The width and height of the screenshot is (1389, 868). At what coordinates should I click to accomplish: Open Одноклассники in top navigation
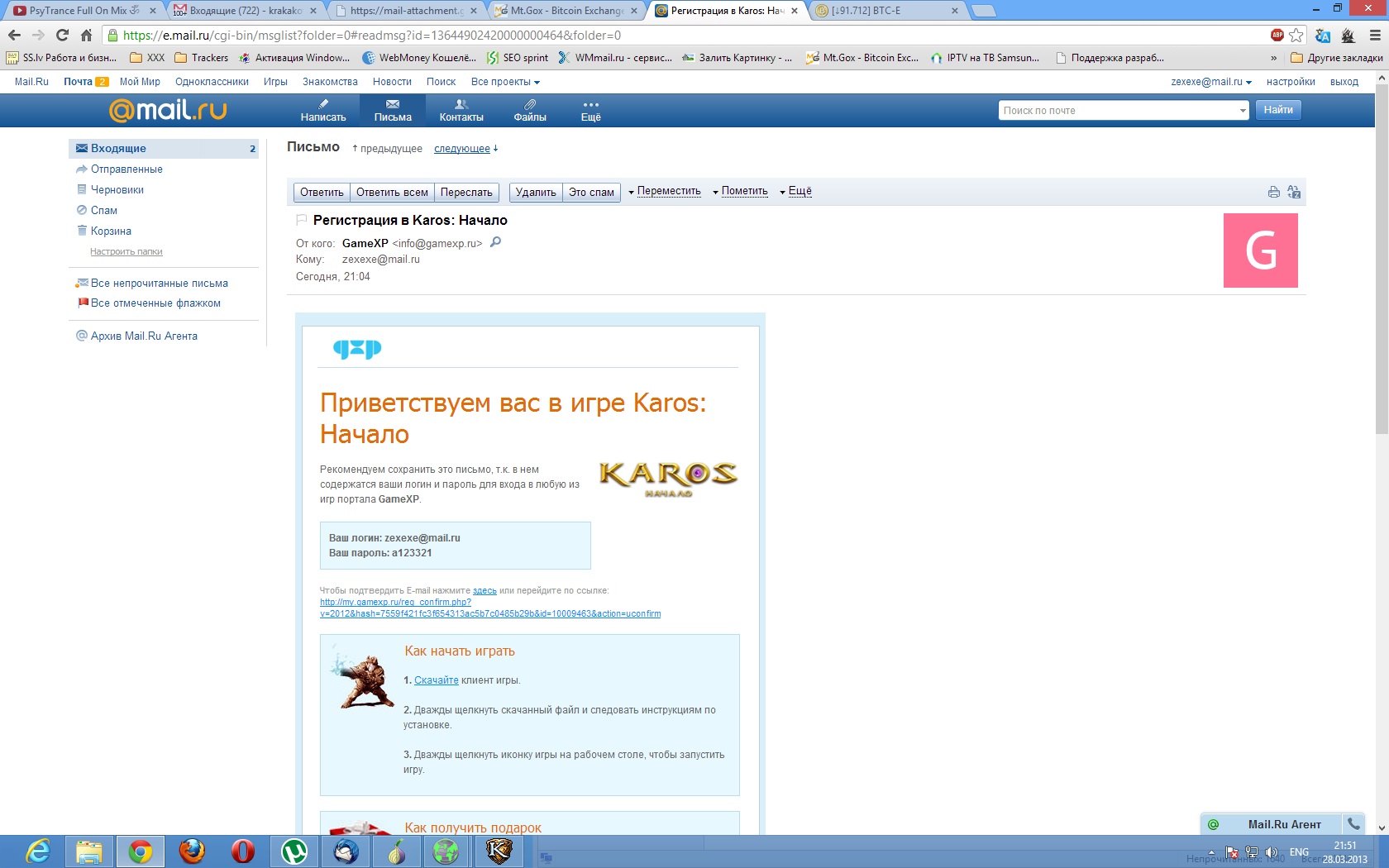click(212, 82)
